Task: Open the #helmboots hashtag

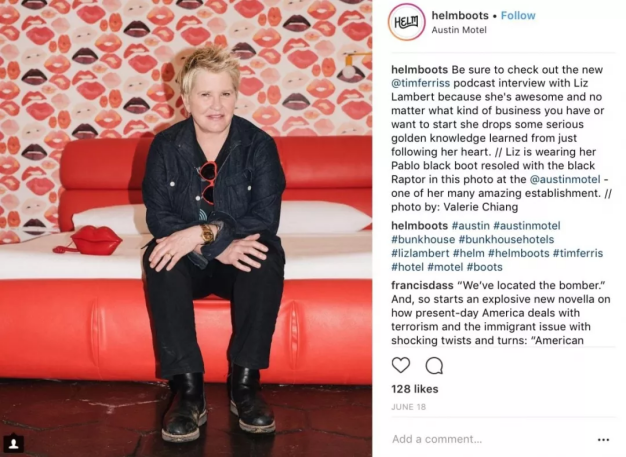Action: [x=518, y=253]
